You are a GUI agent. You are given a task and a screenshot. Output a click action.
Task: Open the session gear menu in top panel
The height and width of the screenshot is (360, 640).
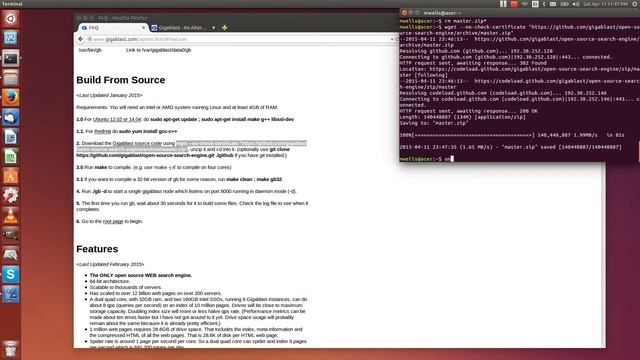click(x=635, y=4)
